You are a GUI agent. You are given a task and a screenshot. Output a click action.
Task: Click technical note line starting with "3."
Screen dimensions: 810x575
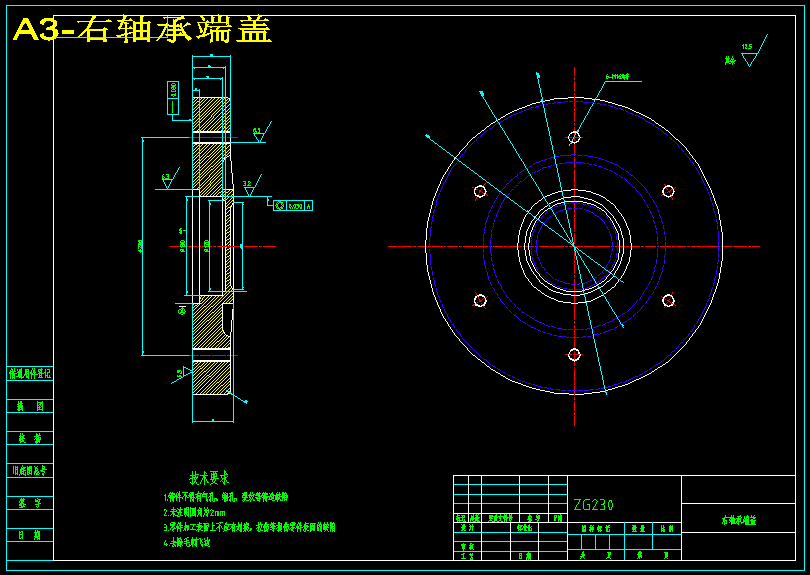250,527
